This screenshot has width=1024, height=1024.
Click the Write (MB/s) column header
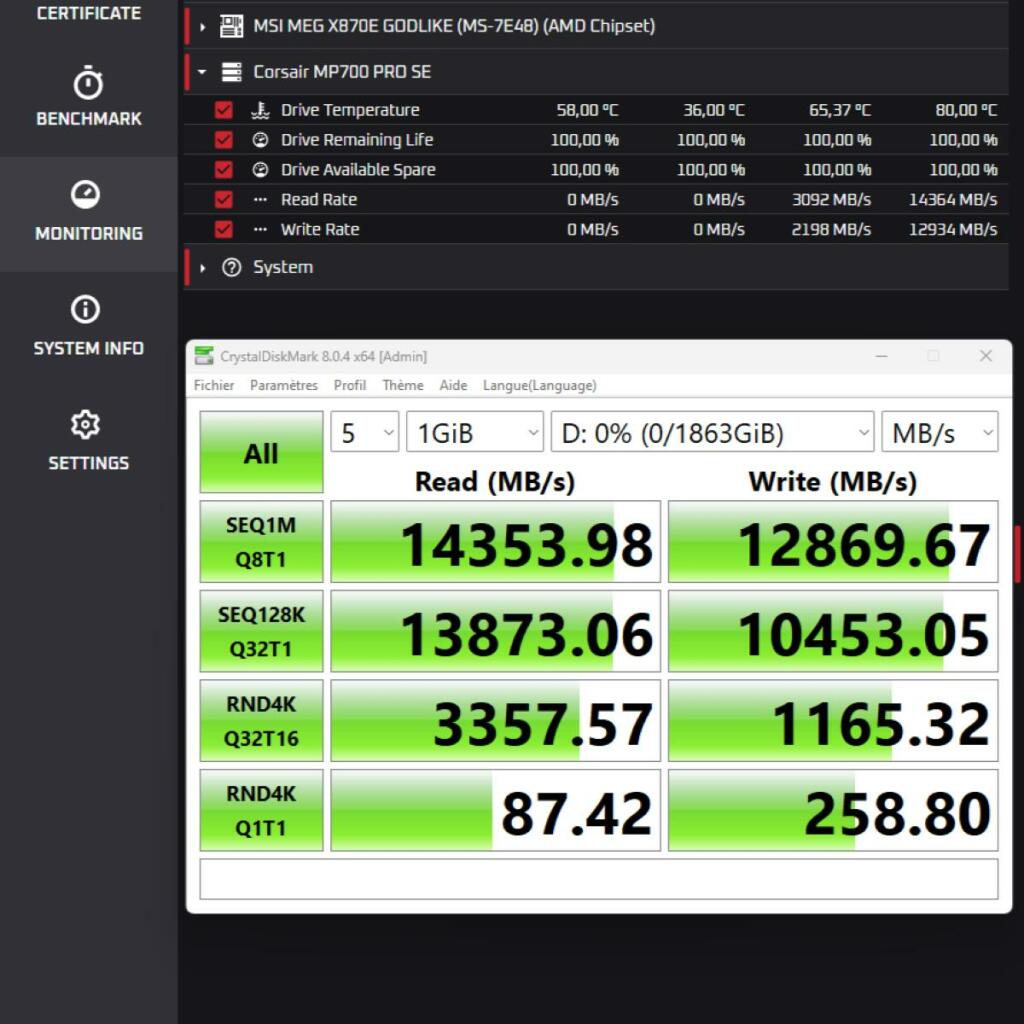coord(833,483)
